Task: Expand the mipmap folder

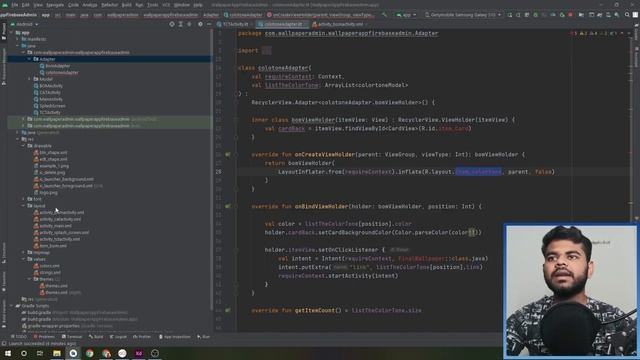Action: pos(24,253)
